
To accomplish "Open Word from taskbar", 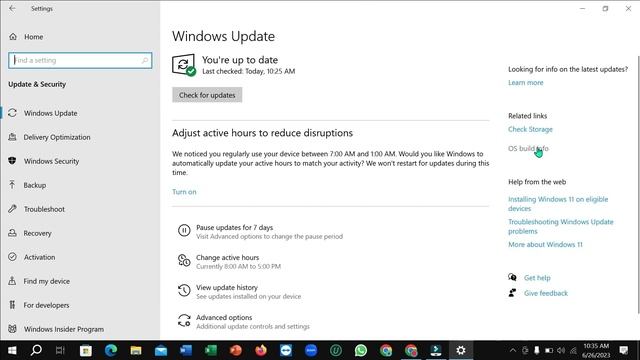I will [x=186, y=350].
